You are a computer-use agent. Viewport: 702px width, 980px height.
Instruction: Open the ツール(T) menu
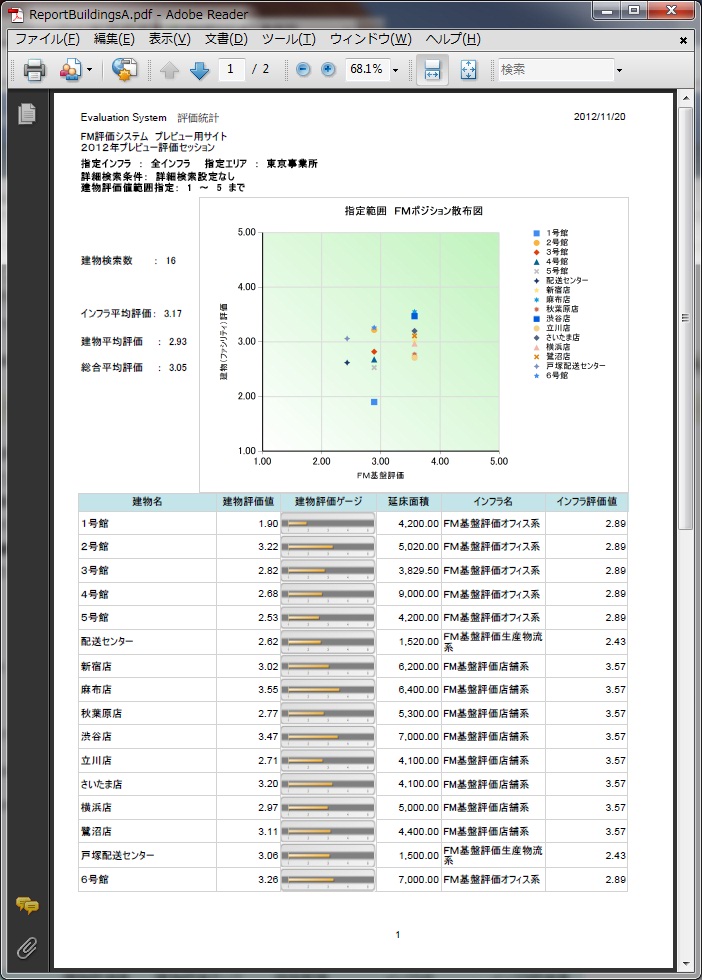click(289, 39)
